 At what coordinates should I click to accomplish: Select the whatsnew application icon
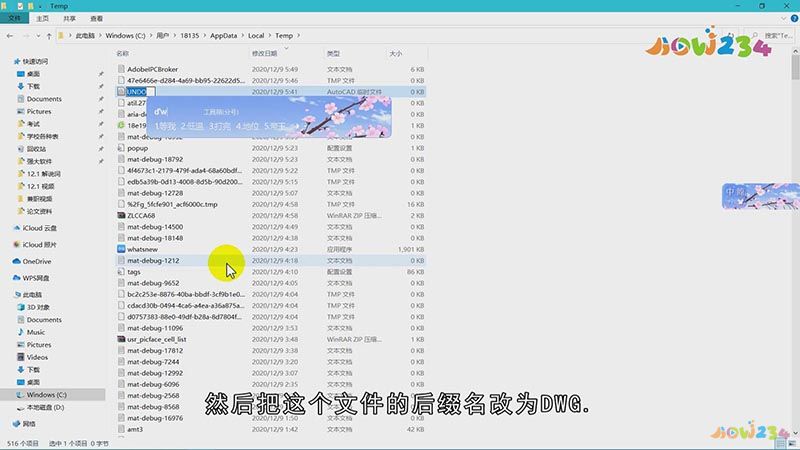121,249
